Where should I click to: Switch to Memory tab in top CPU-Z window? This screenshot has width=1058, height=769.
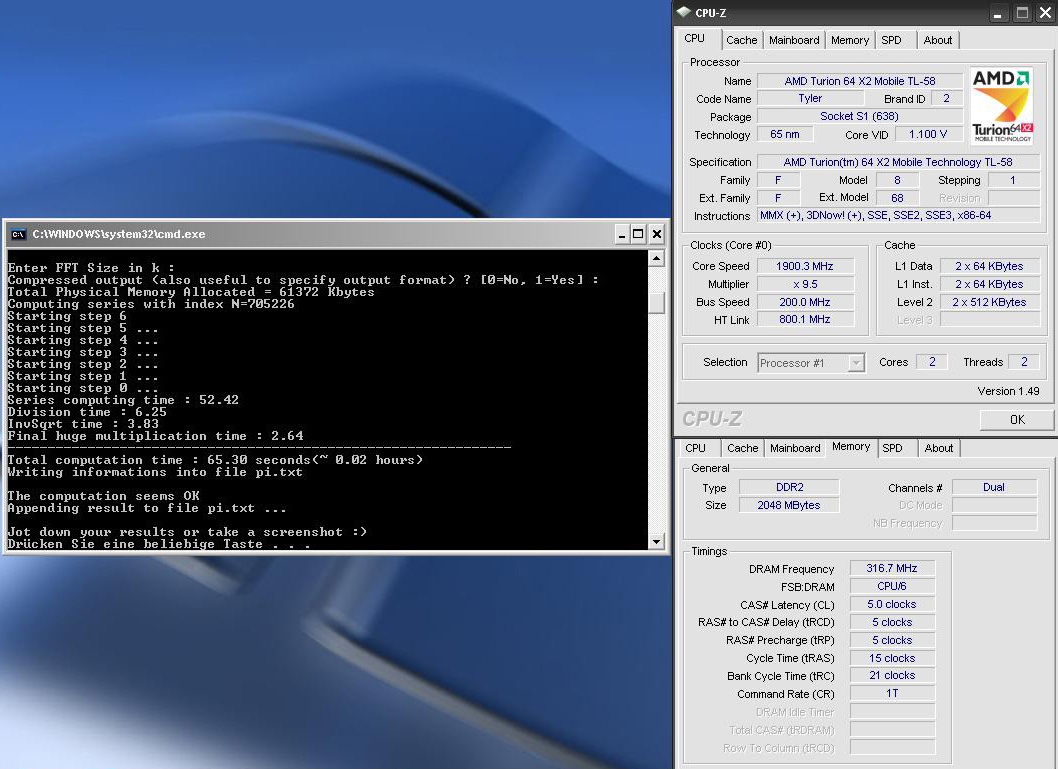[x=850, y=40]
